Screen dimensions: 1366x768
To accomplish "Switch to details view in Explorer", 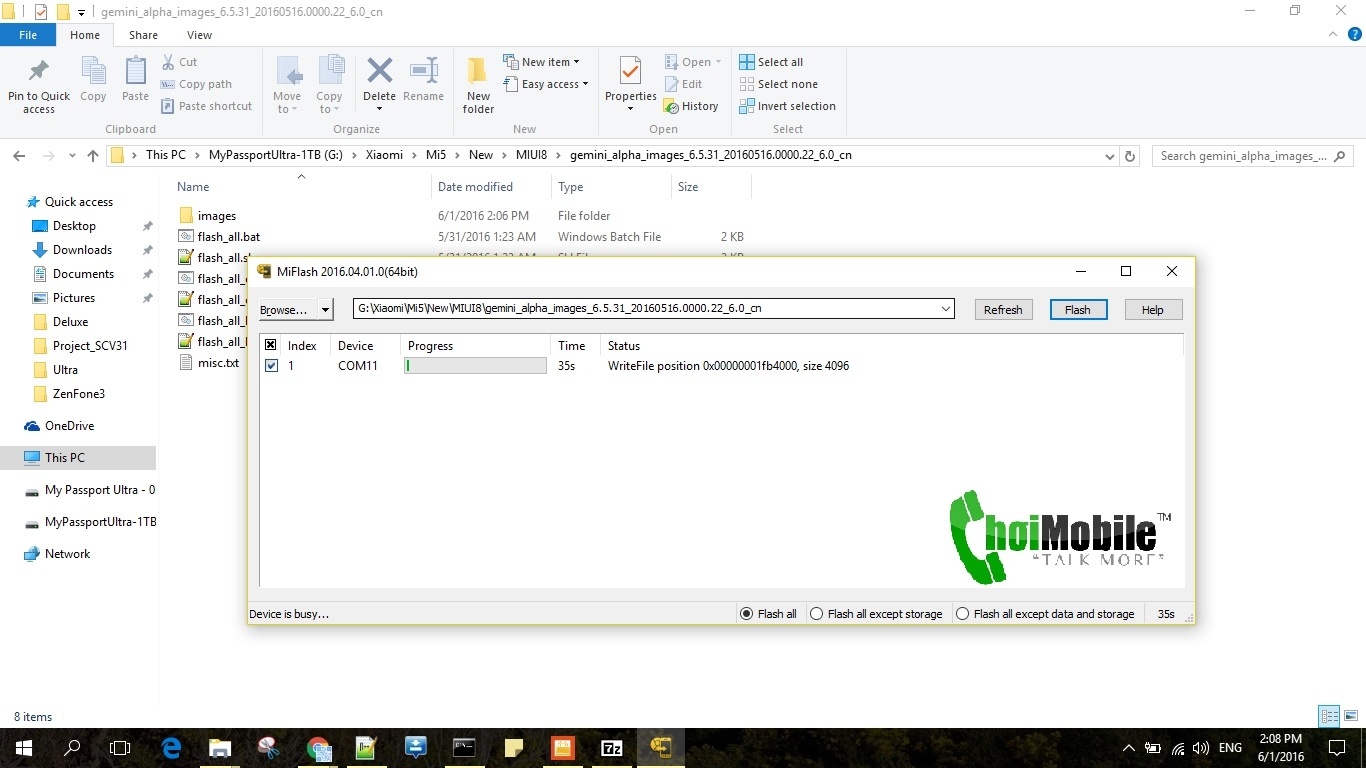I will [x=1329, y=716].
